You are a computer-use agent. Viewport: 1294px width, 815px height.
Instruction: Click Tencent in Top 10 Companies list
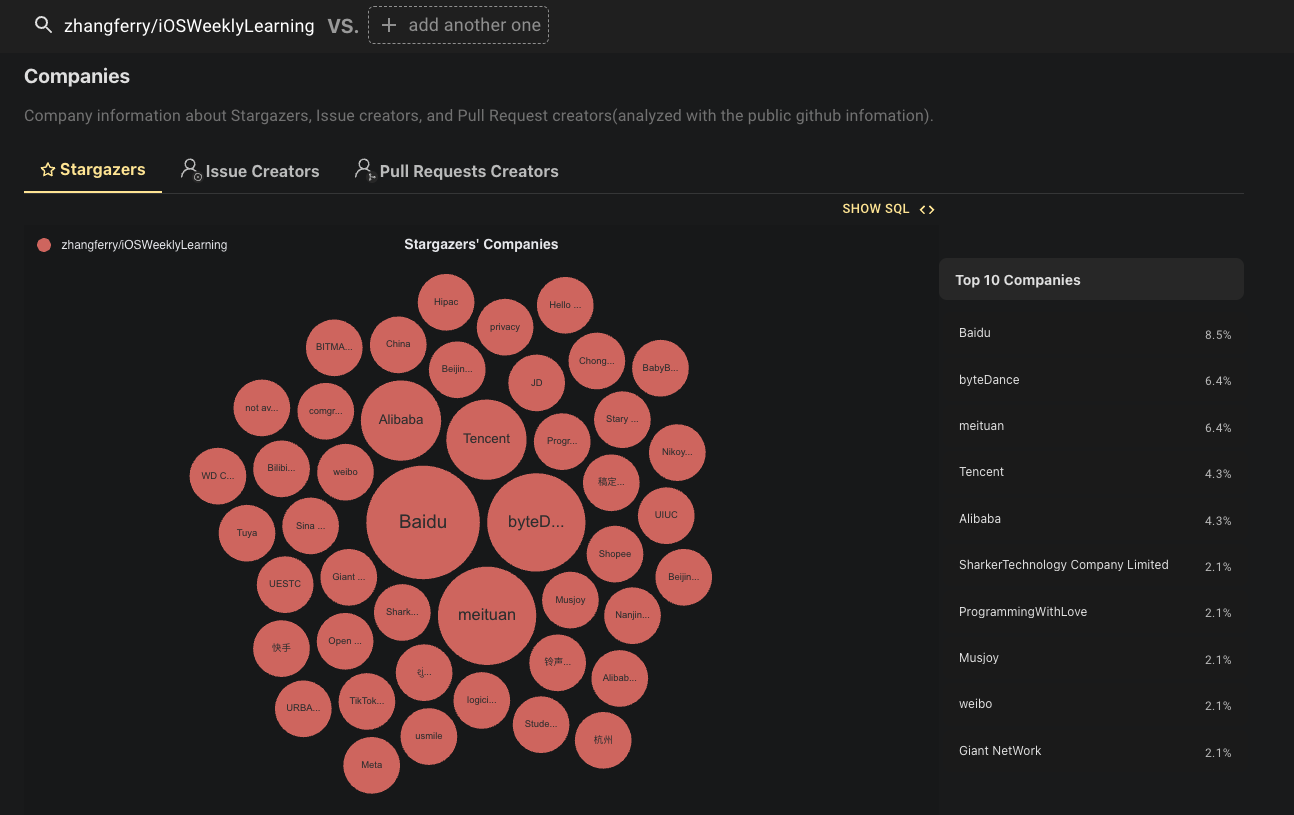[x=981, y=472]
